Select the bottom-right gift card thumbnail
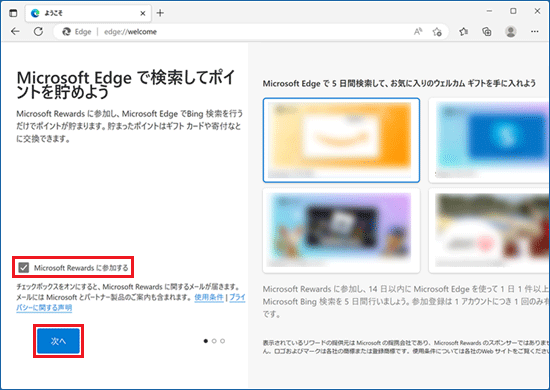 (x=489, y=230)
